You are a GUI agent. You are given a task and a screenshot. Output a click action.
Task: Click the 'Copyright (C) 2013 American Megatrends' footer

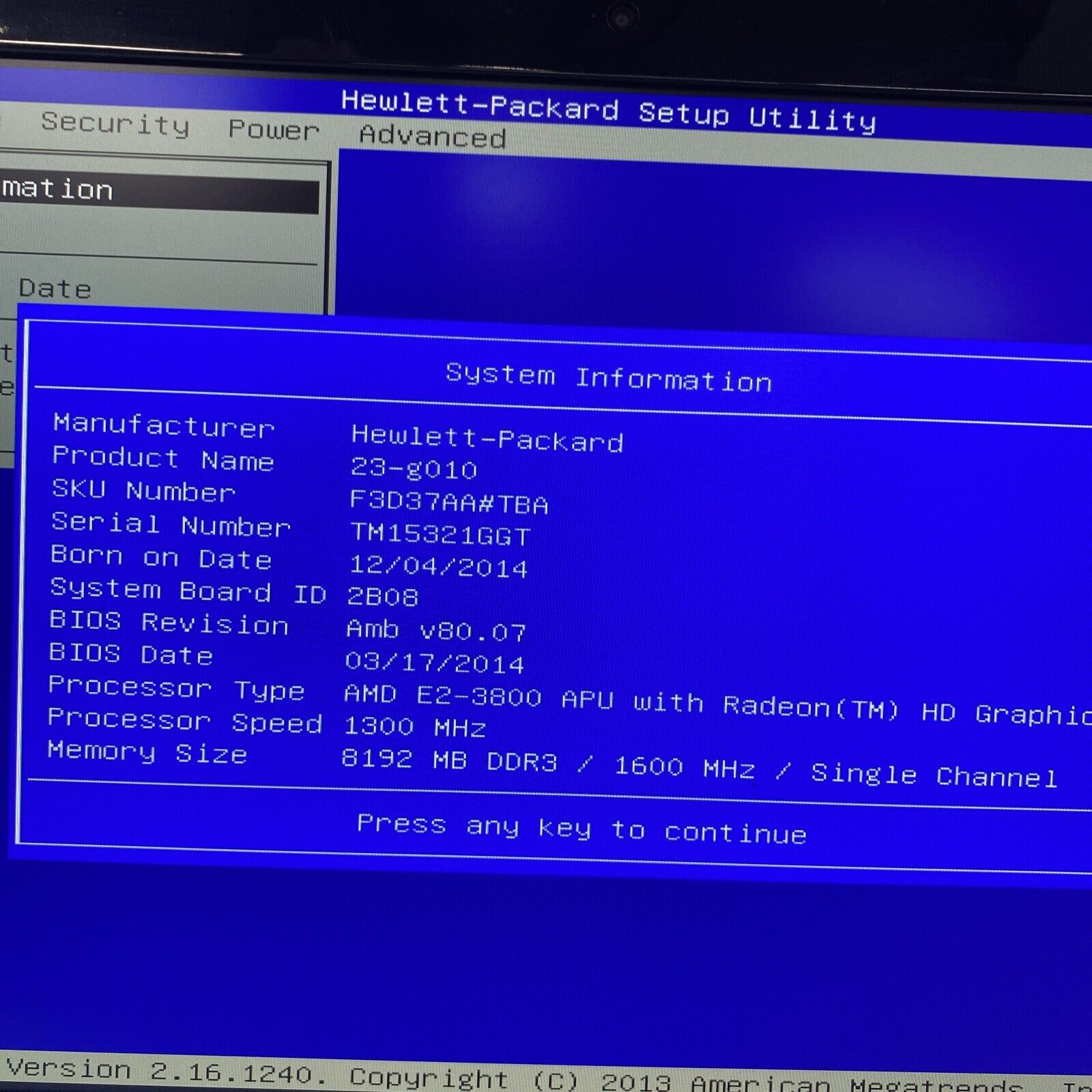point(686,1080)
